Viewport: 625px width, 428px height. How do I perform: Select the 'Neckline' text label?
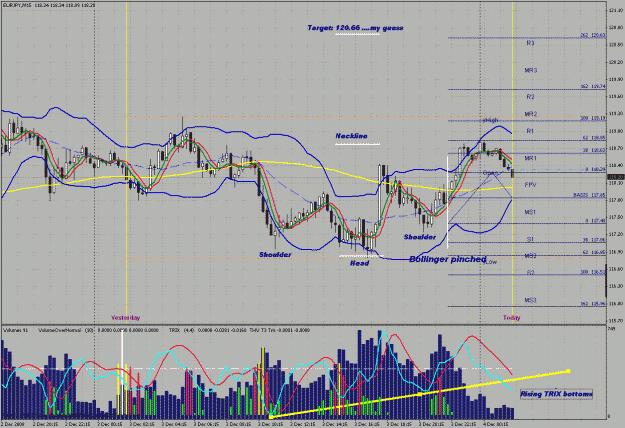coord(352,136)
